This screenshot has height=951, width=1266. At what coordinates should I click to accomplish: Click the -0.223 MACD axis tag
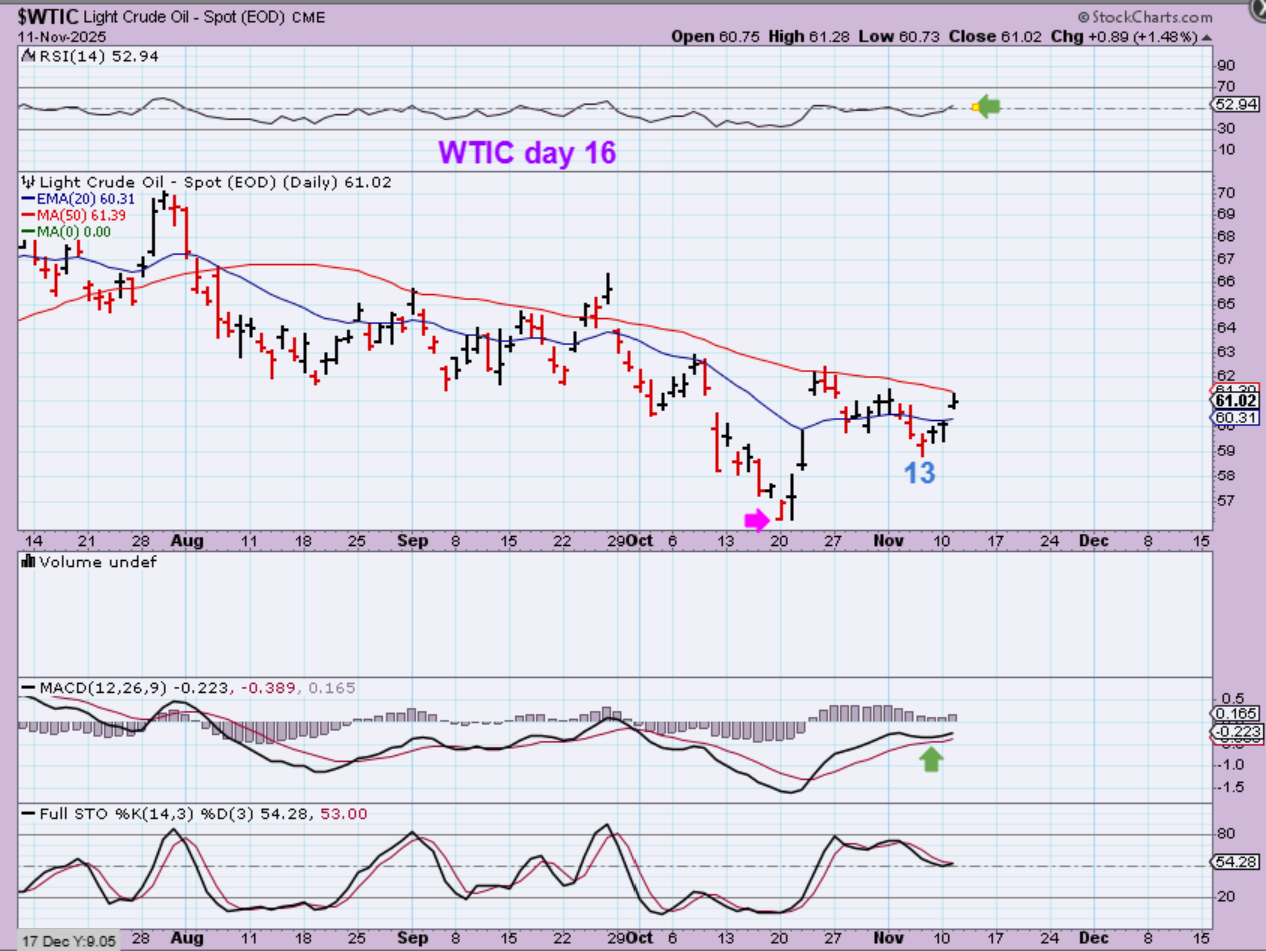pyautogui.click(x=1238, y=732)
